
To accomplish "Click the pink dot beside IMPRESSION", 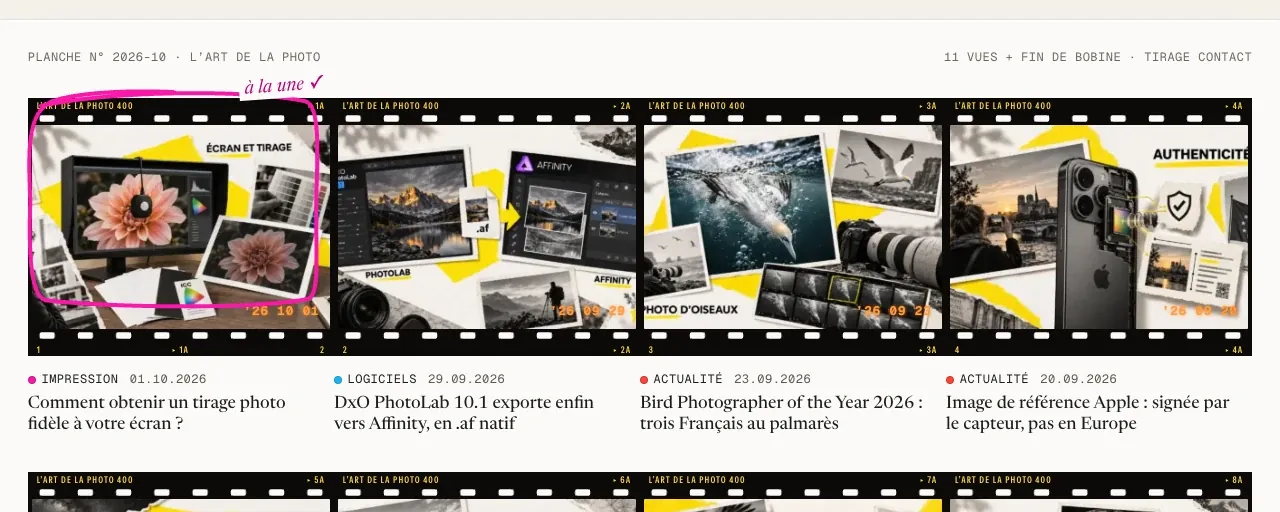I will click(x=32, y=380).
